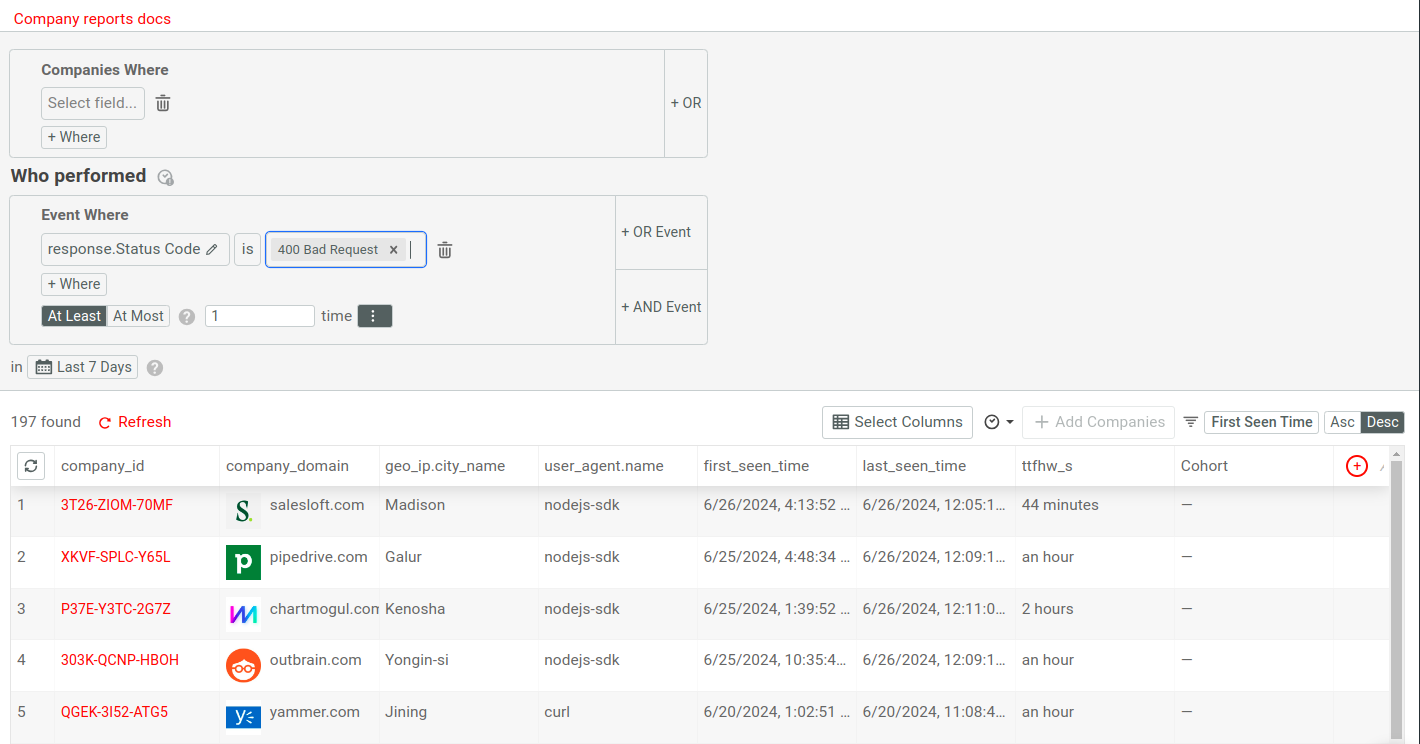Viewport: 1420px width, 744px height.
Task: Click the Select Columns button
Action: (x=897, y=422)
